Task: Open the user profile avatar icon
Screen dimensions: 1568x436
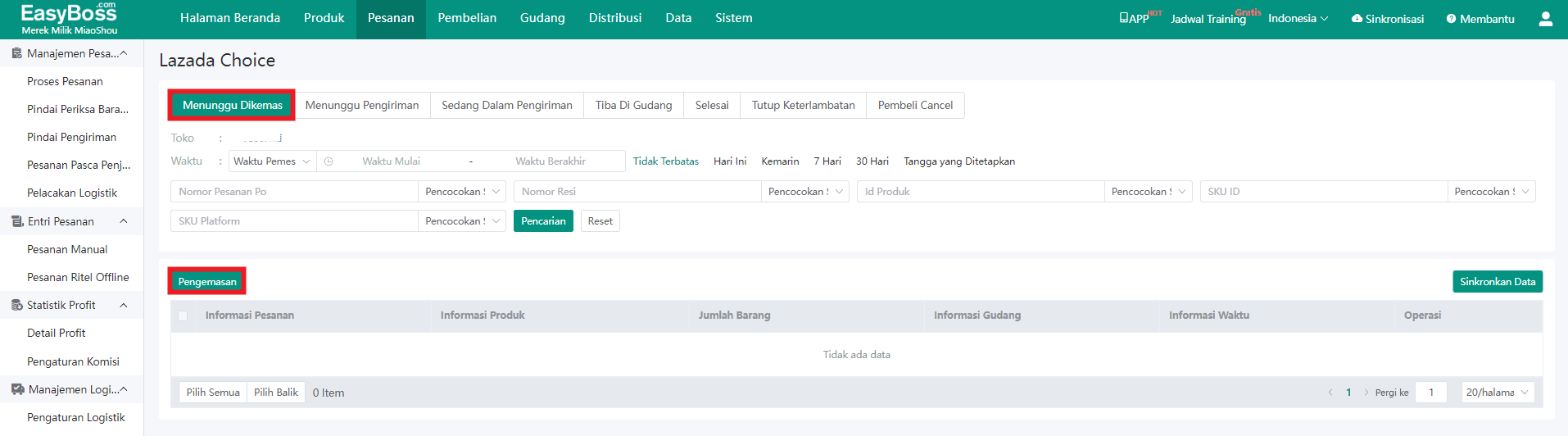Action: pos(1545,18)
